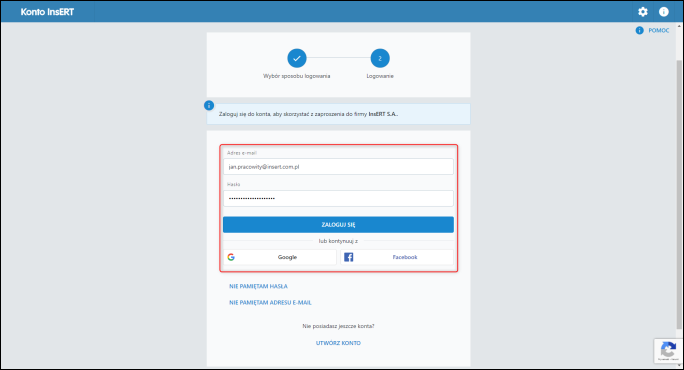Image resolution: width=684 pixels, height=370 pixels.
Task: Click 'Nie posiadasz jeszcze konta?' text
Action: (338, 326)
